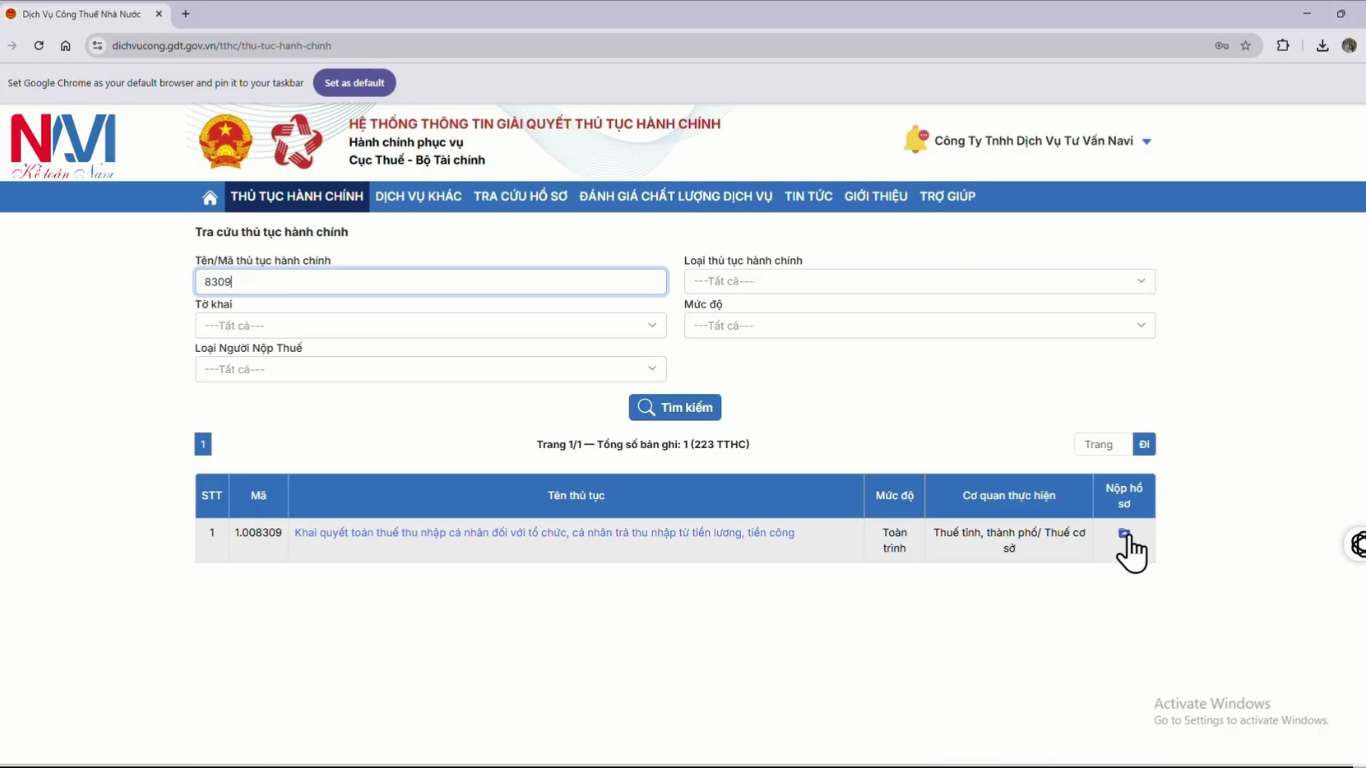Open the Mức độ dropdown
The height and width of the screenshot is (768, 1366).
(919, 325)
